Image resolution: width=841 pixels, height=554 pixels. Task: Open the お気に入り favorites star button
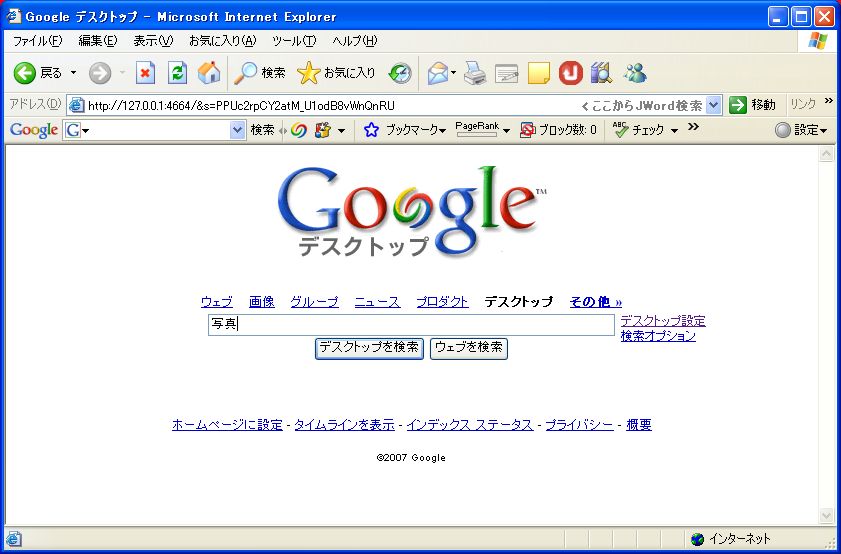336,73
